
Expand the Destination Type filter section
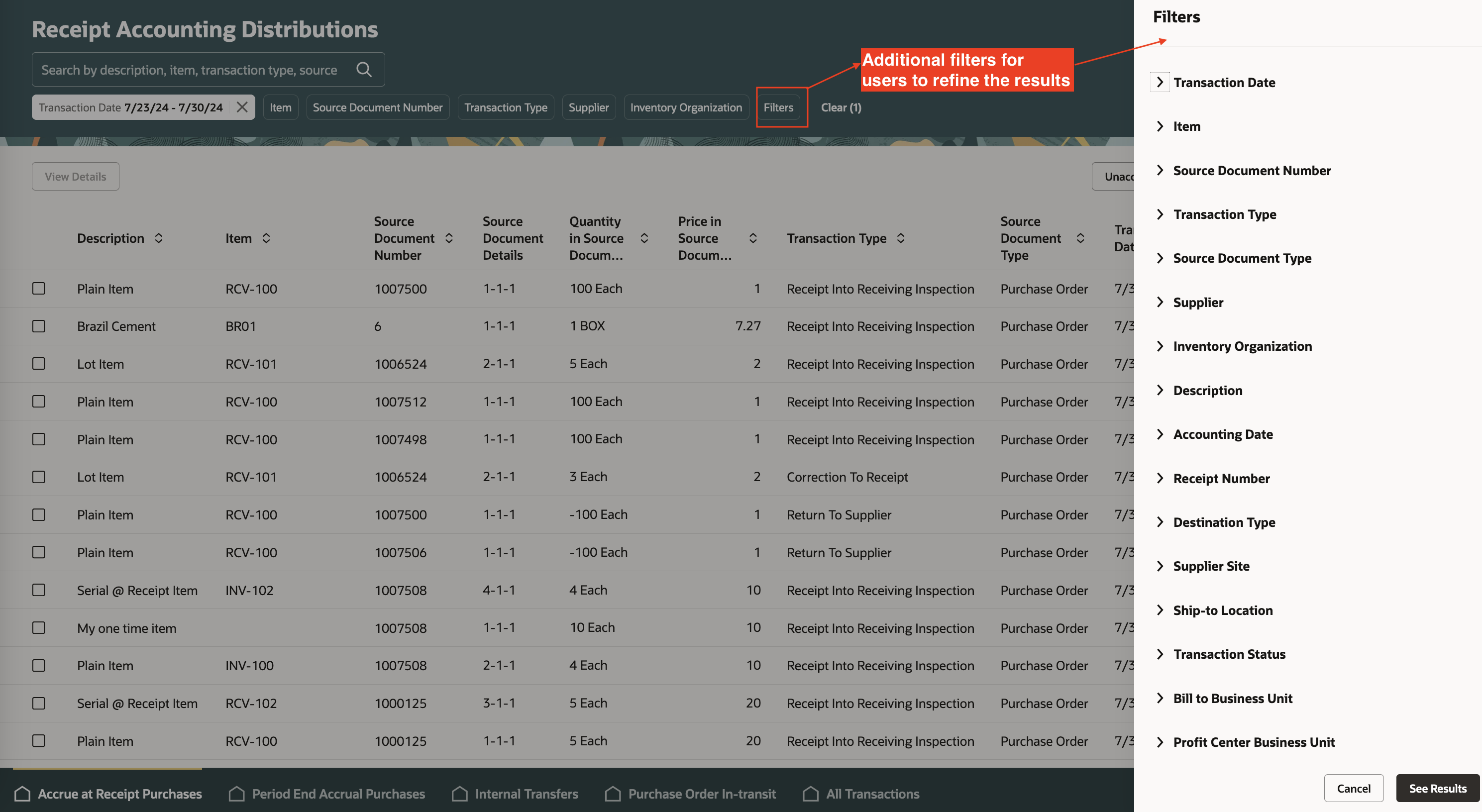pyautogui.click(x=1160, y=522)
